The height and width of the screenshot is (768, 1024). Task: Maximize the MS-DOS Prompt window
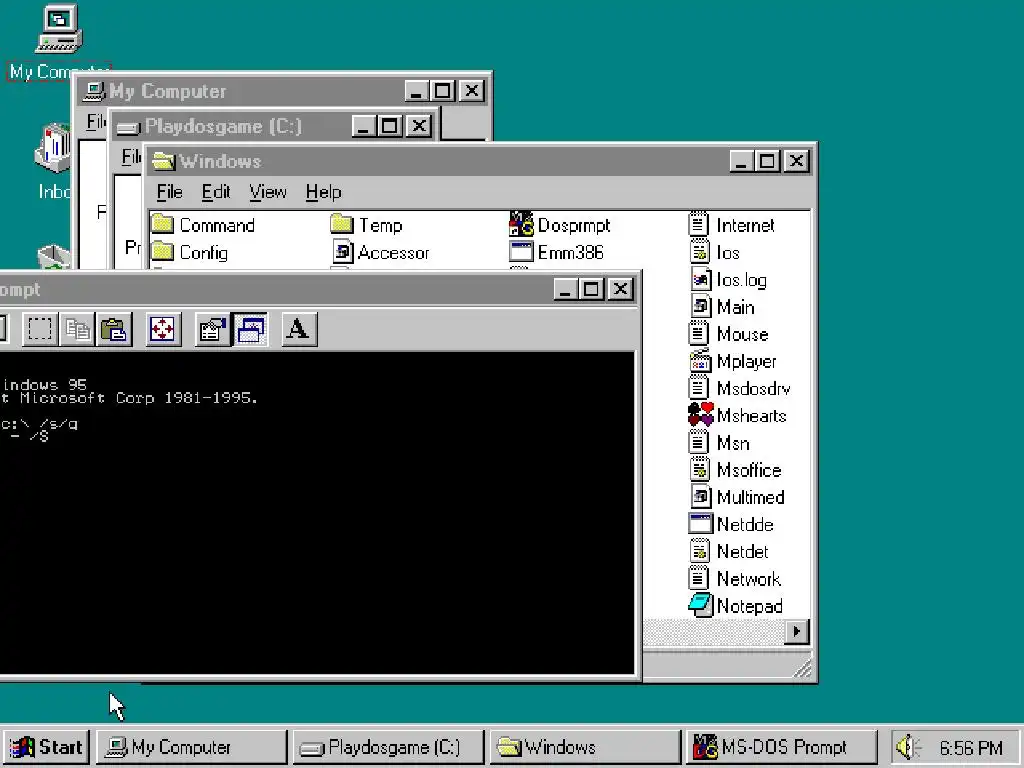[592, 289]
